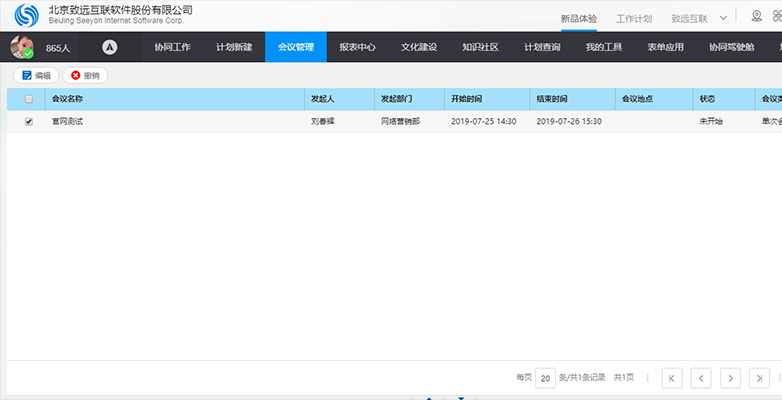Click the location pin icon in header
This screenshot has height=400, width=782.
coord(756,17)
